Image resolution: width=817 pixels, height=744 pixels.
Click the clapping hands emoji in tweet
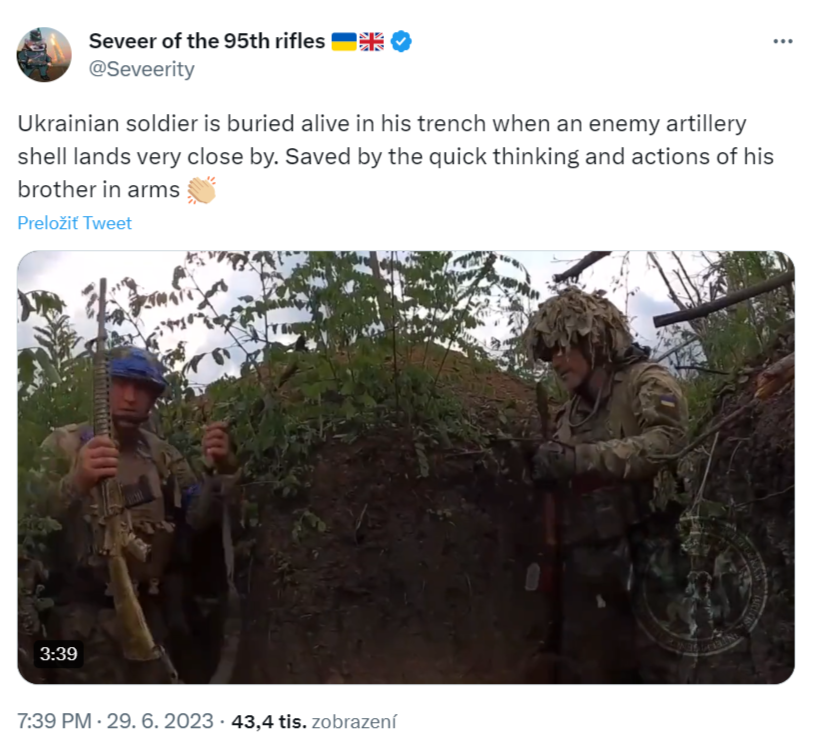click(x=201, y=190)
